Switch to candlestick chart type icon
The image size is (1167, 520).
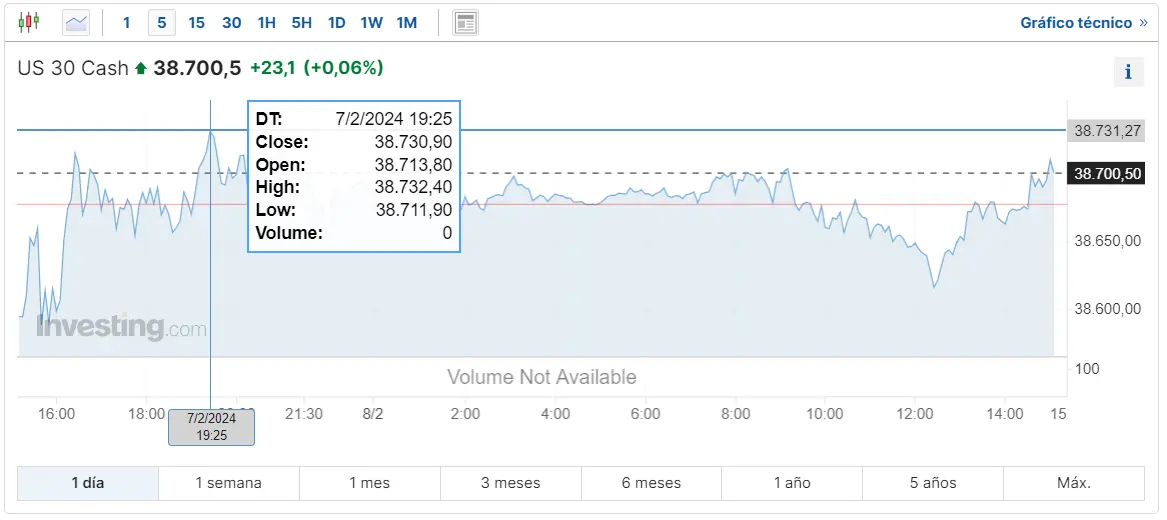(28, 22)
